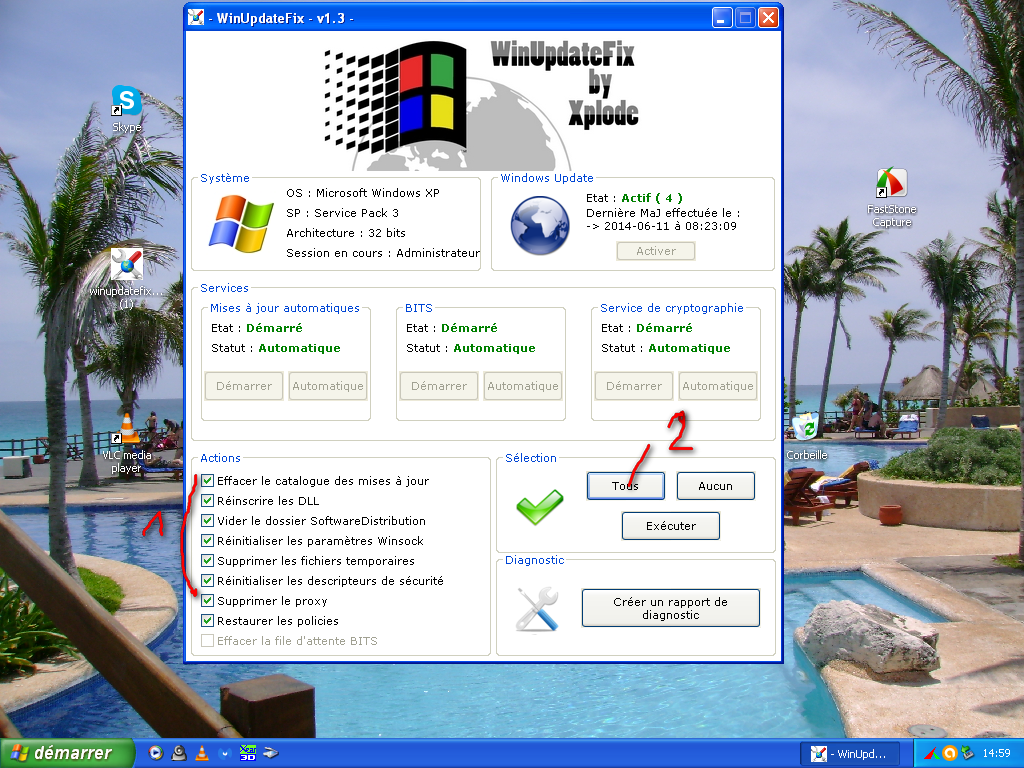Viewport: 1024px width, 768px height.
Task: Uncheck Supprimer le proxy
Action: [208, 601]
